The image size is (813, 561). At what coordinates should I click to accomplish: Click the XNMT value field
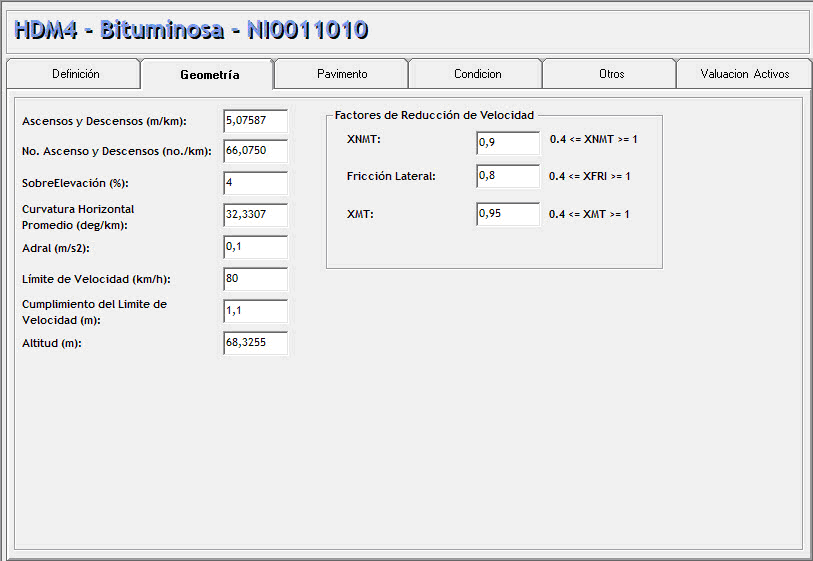[x=508, y=143]
